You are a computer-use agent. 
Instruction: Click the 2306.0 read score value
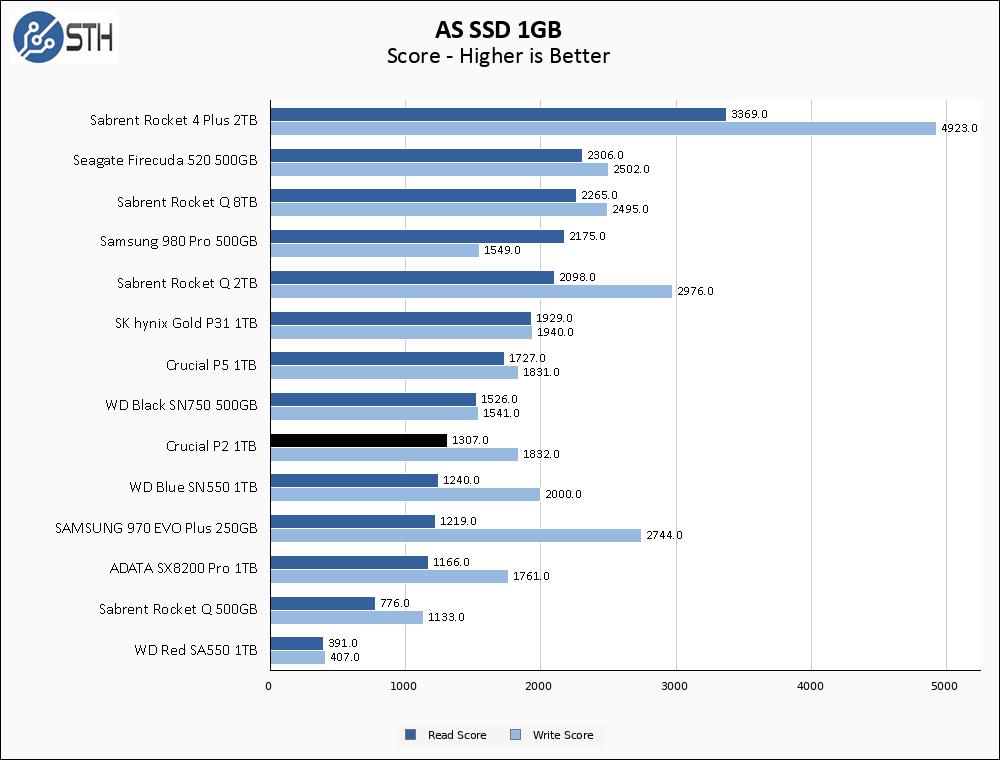pyautogui.click(x=605, y=155)
